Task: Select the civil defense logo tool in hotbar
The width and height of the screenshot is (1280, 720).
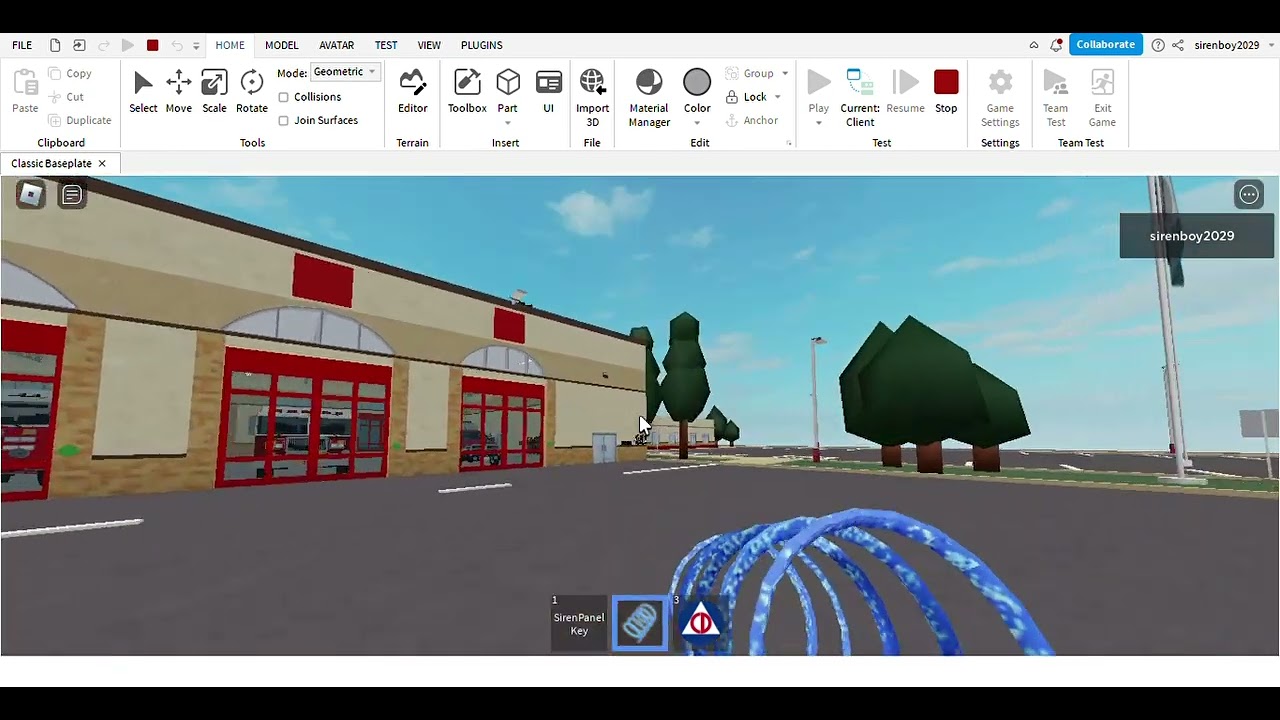Action: pos(701,623)
